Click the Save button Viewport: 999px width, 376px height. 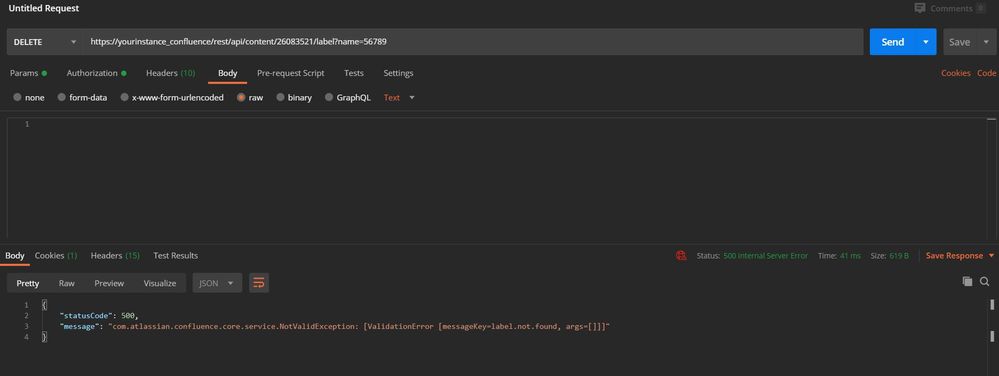959,42
